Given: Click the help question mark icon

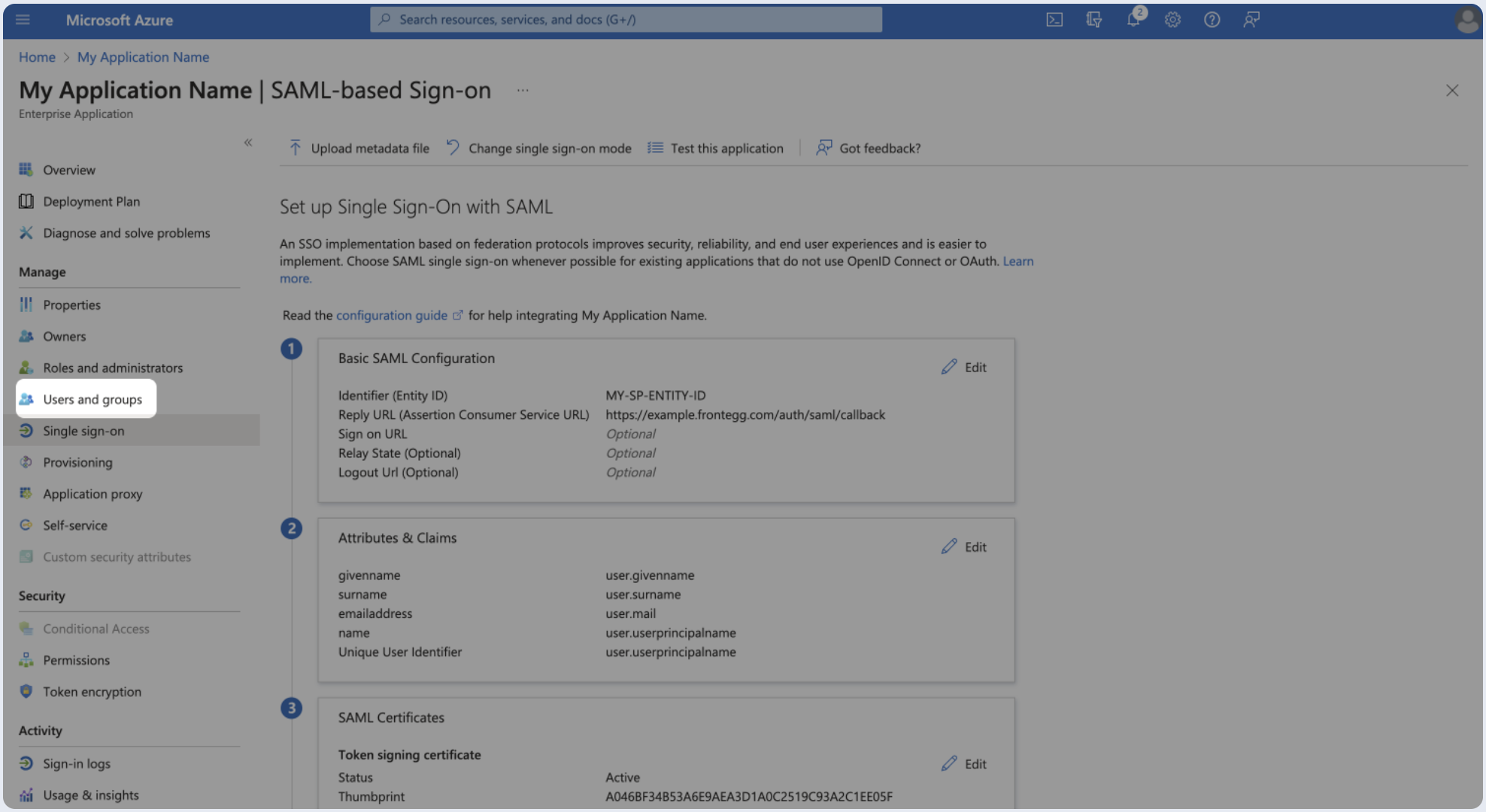Looking at the screenshot, I should pos(1212,20).
